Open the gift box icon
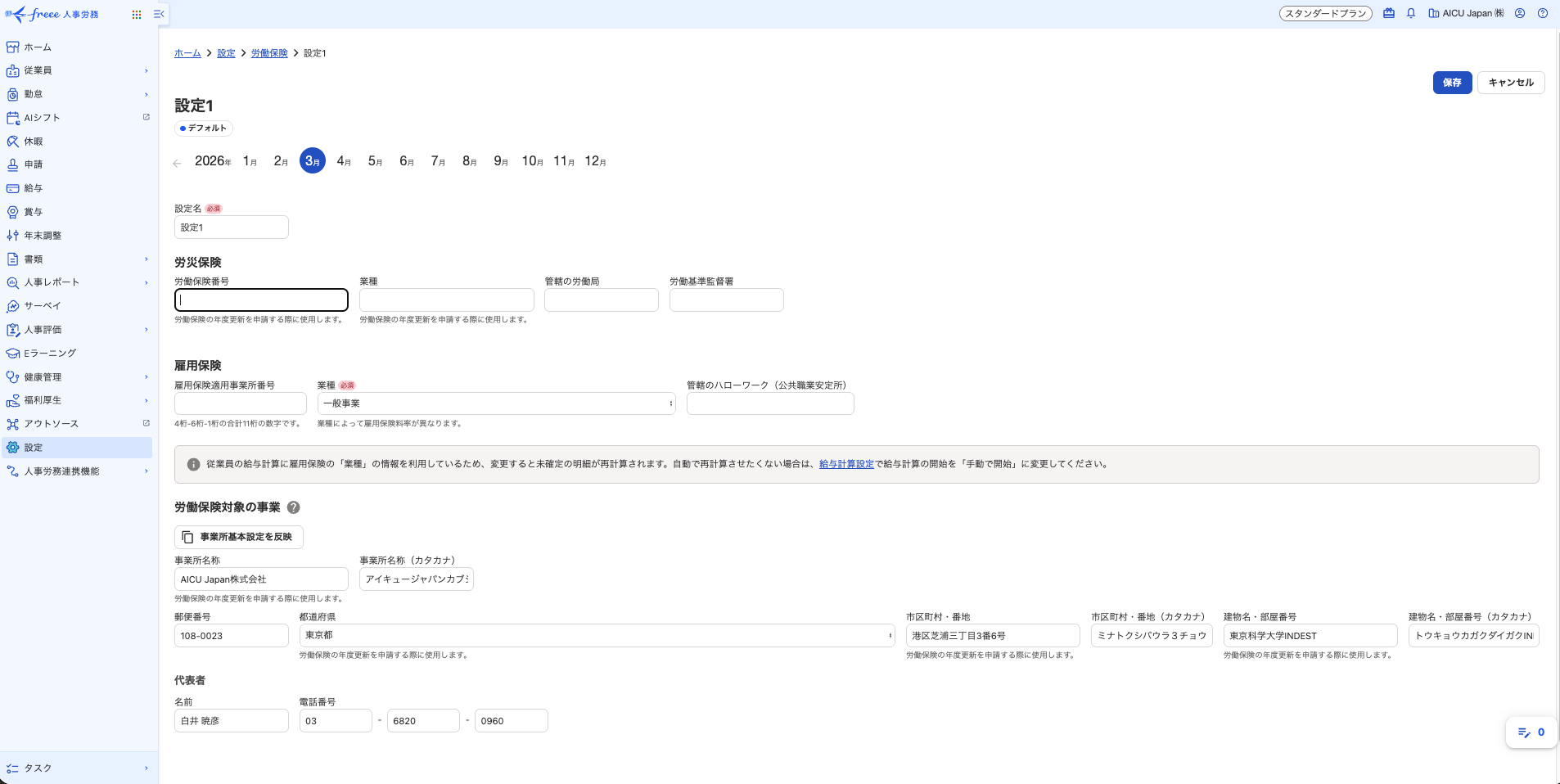 [x=1389, y=13]
